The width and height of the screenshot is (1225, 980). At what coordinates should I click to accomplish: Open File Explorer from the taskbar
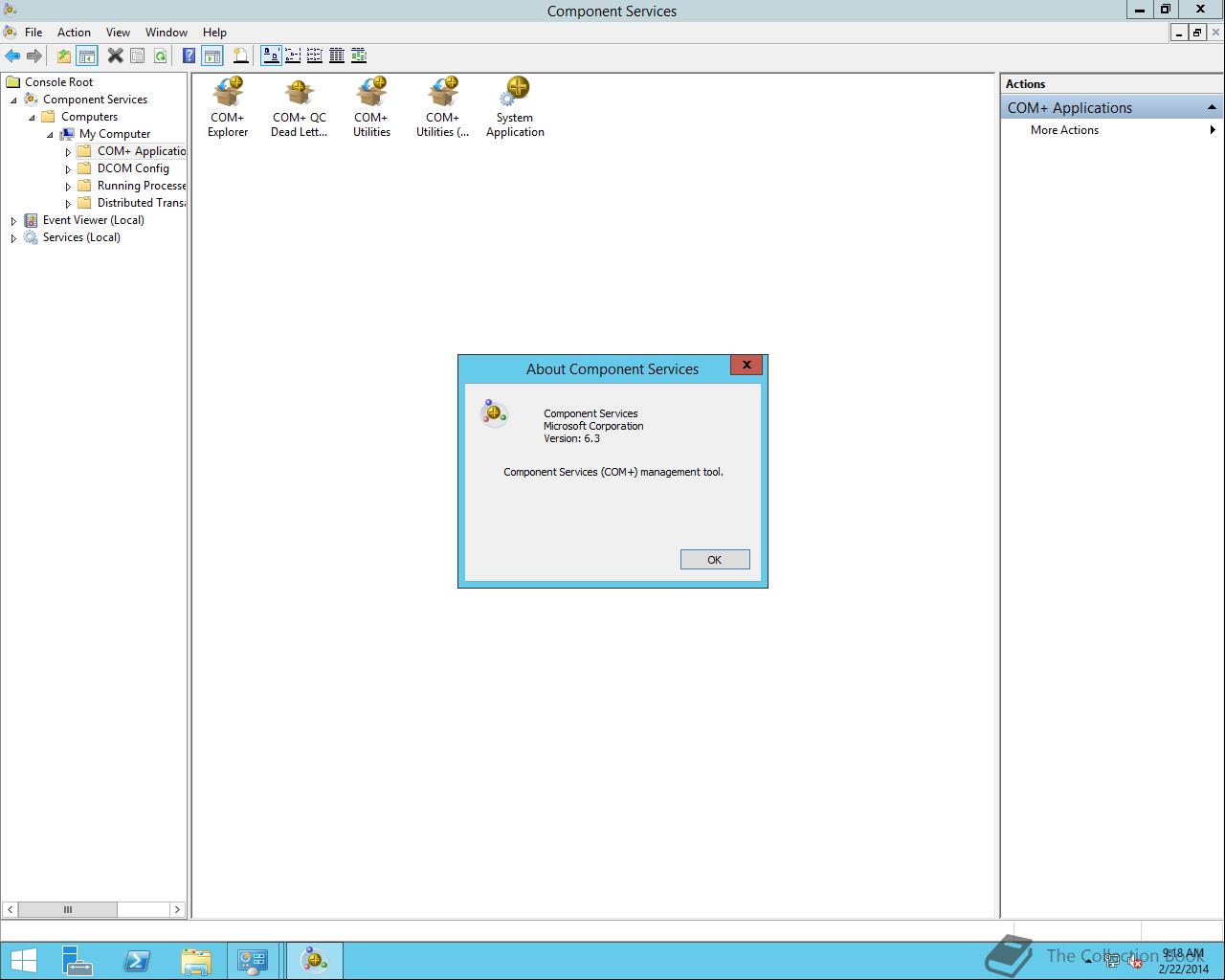point(196,960)
